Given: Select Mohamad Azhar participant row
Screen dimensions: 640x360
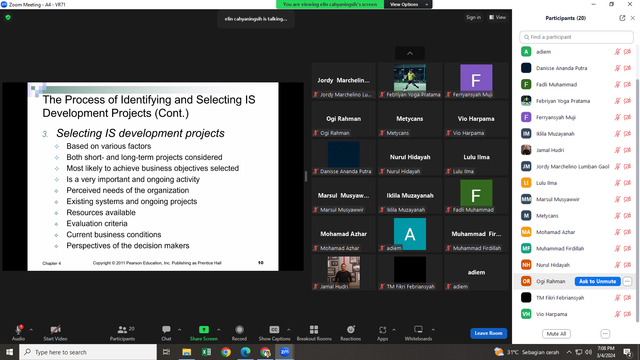Looking at the screenshot, I should tap(576, 232).
